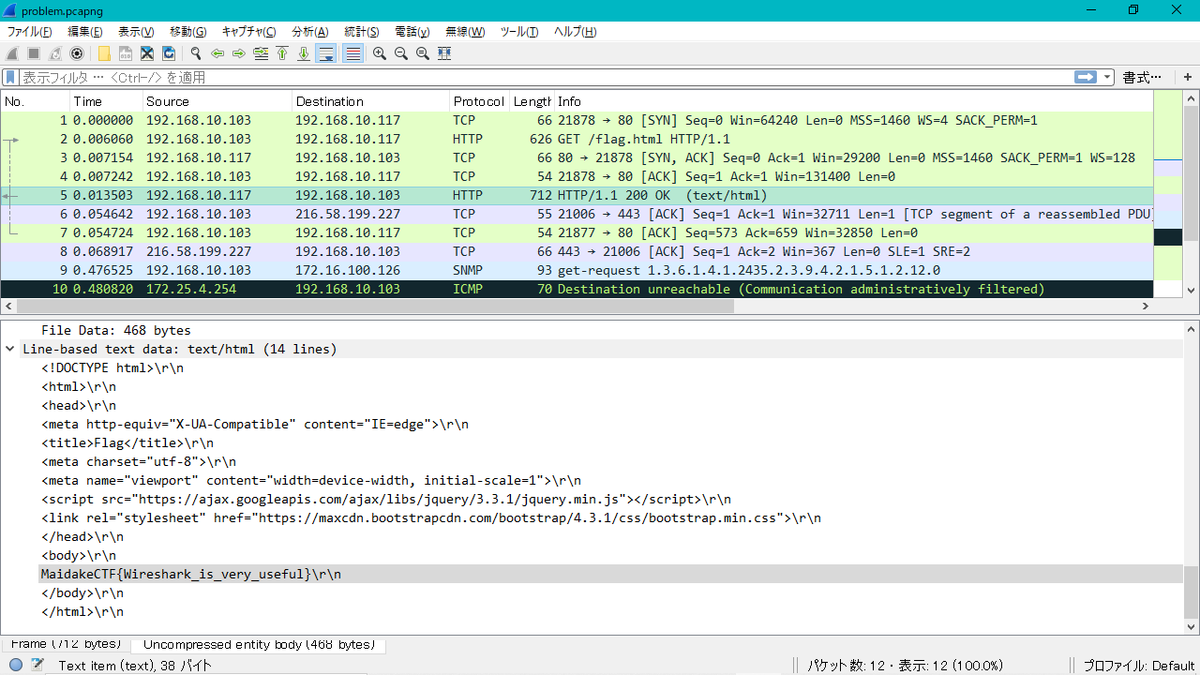Screen dimensions: 1200x675
Task: Open the 統計(S) menu
Action: point(361,32)
